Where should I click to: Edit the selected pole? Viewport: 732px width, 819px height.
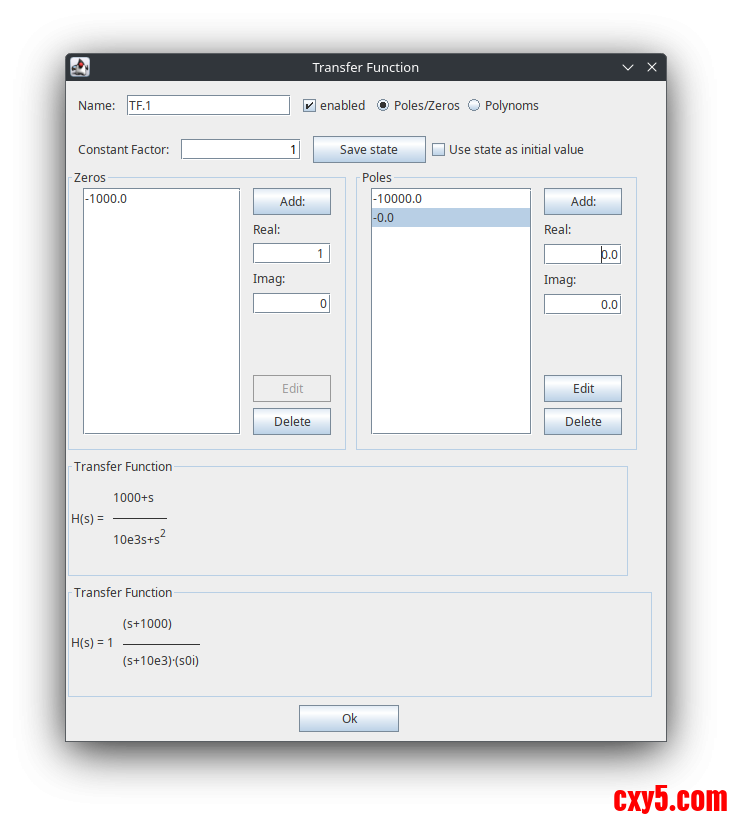pyautogui.click(x=582, y=388)
